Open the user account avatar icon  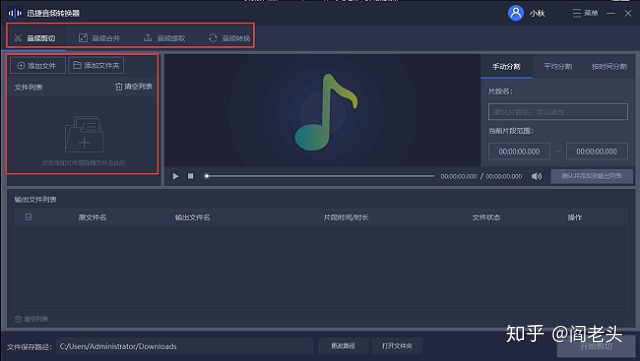(x=516, y=13)
